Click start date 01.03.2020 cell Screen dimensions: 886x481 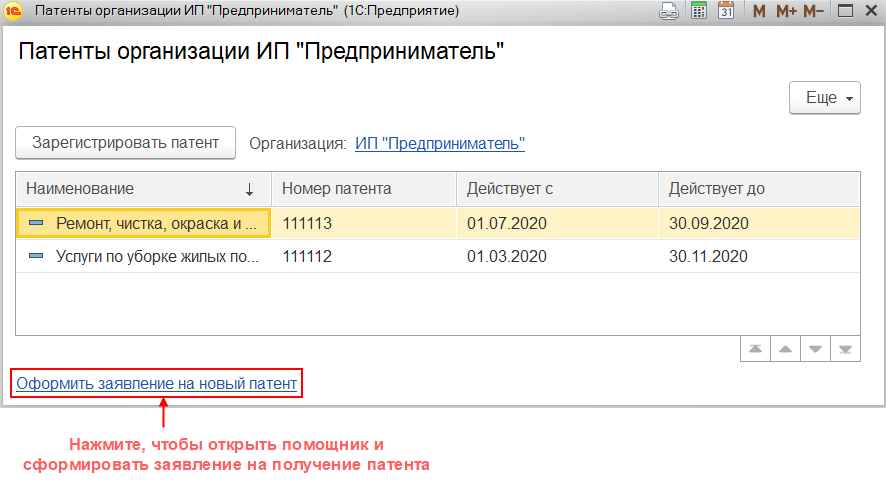coord(557,256)
